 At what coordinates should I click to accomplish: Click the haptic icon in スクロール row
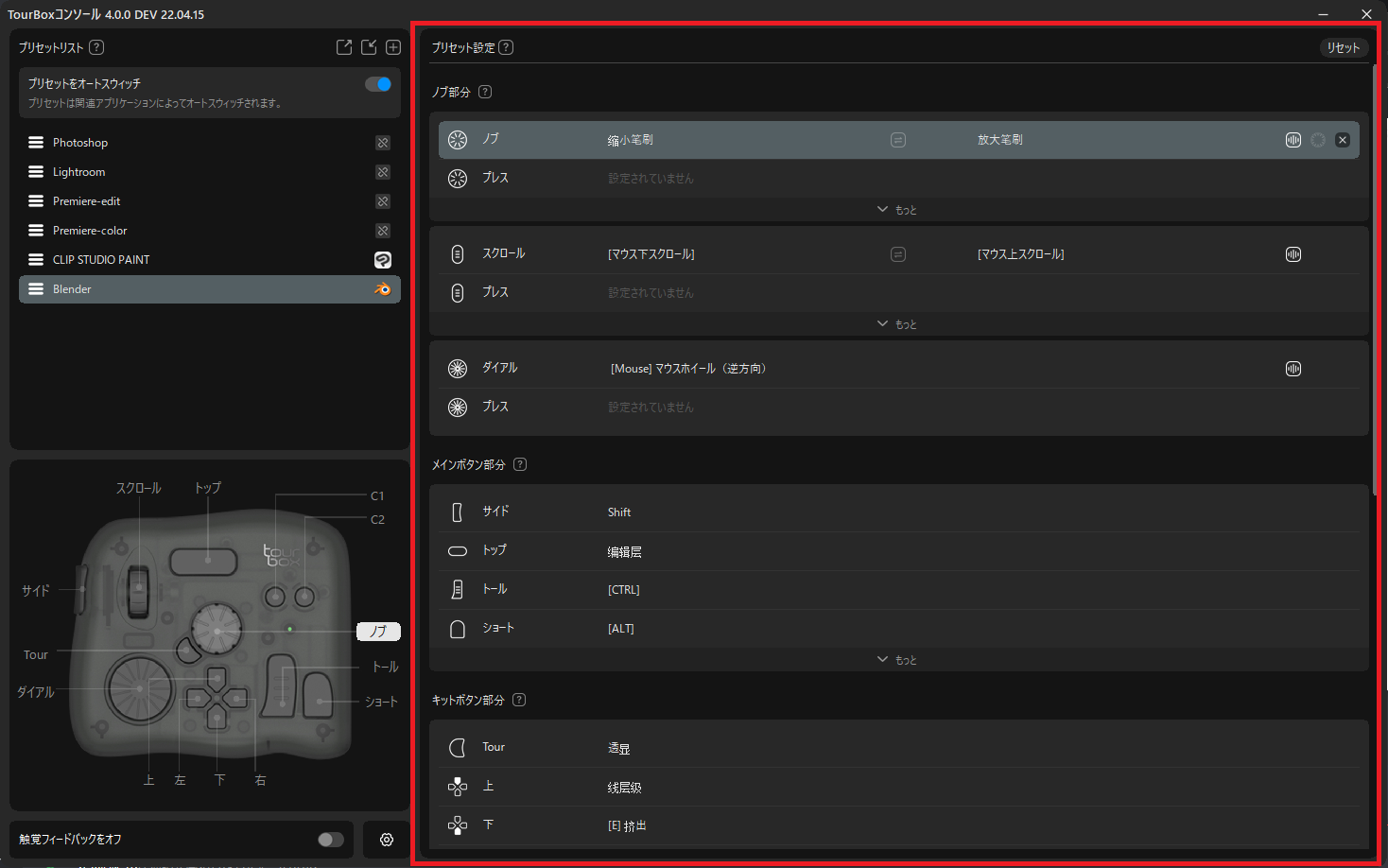pyautogui.click(x=1293, y=254)
